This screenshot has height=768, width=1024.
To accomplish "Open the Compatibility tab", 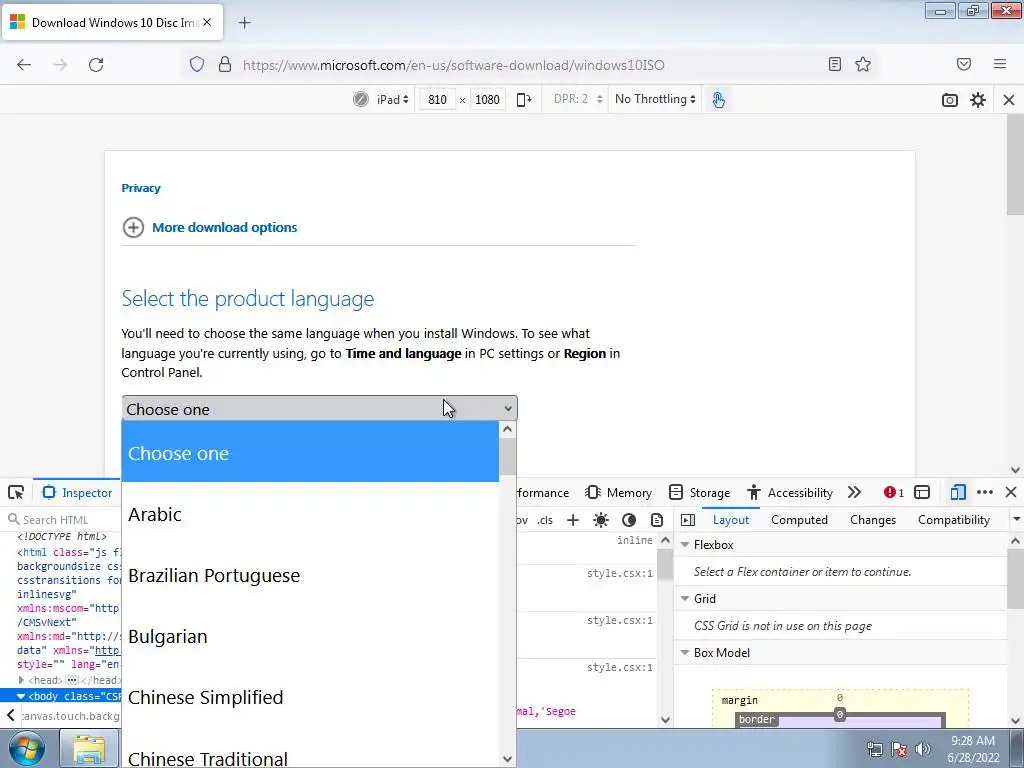I will pos(953,520).
